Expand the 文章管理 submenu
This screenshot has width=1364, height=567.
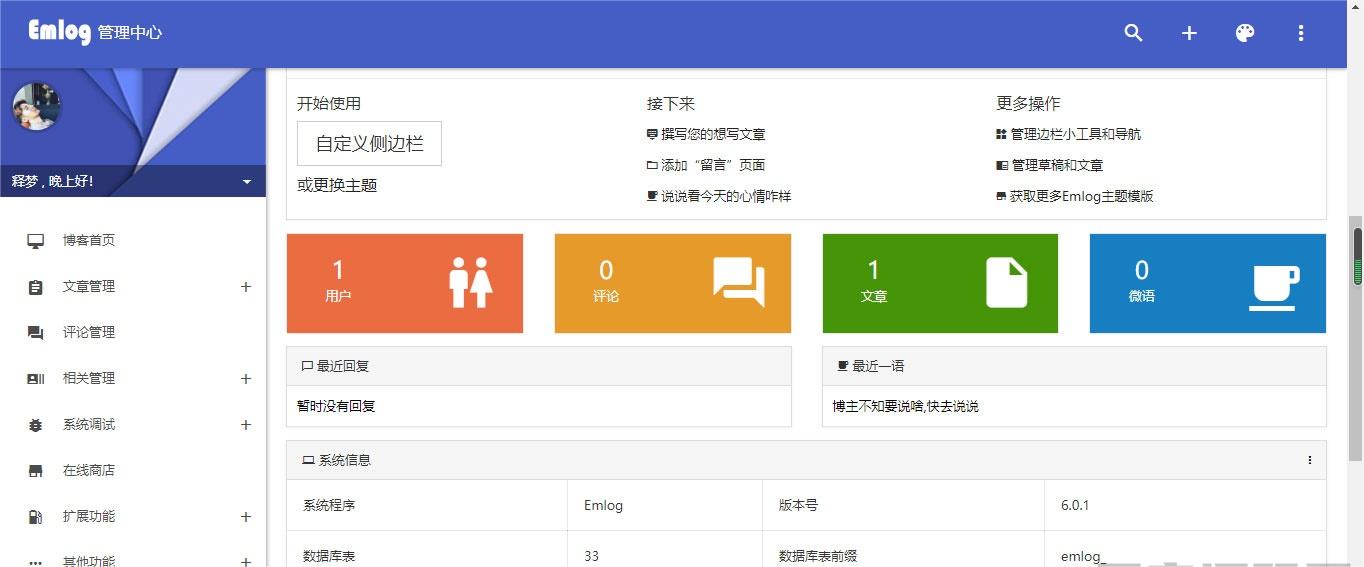click(x=246, y=287)
